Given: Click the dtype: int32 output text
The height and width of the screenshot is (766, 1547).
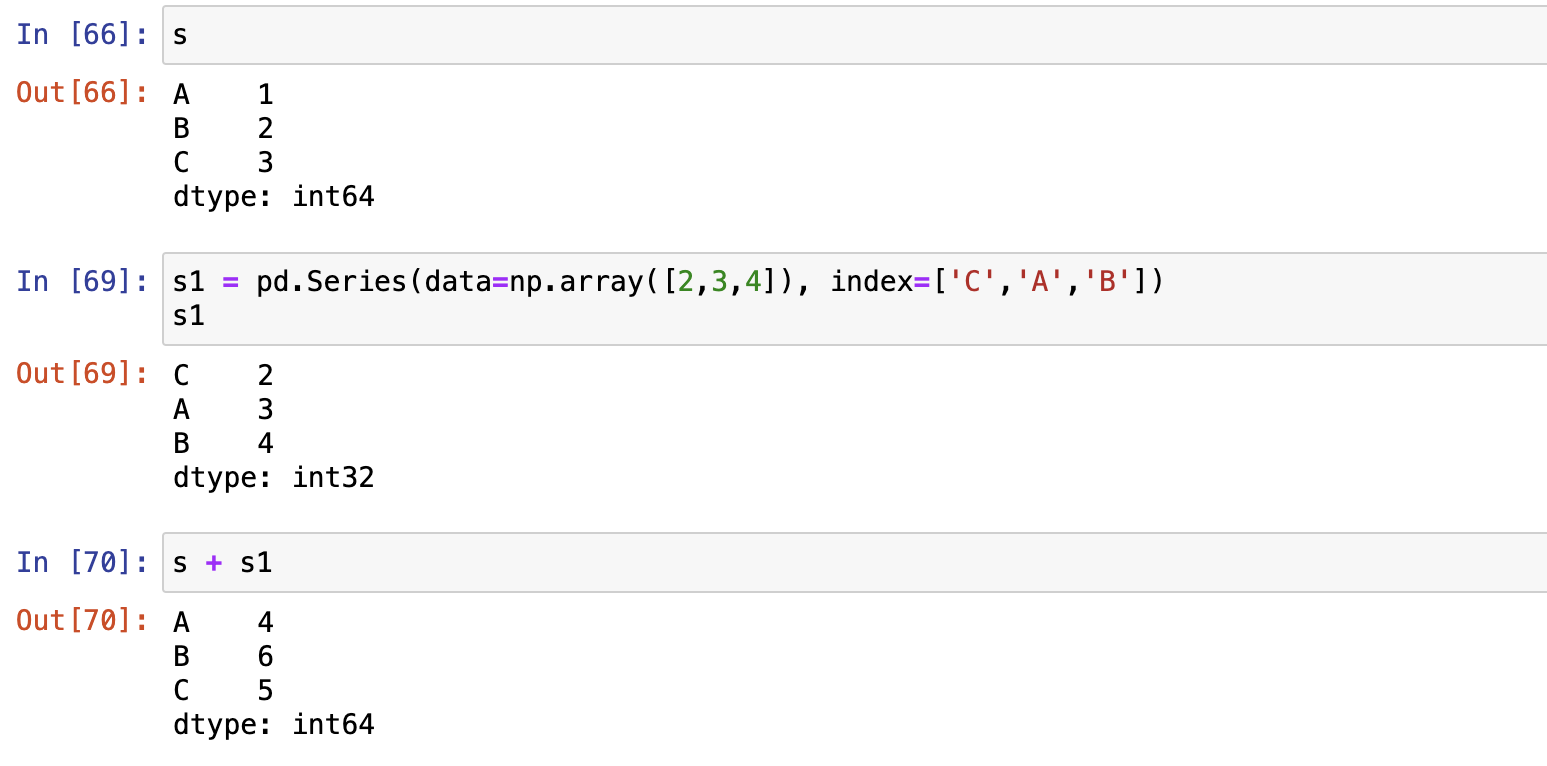Looking at the screenshot, I should pos(274,478).
